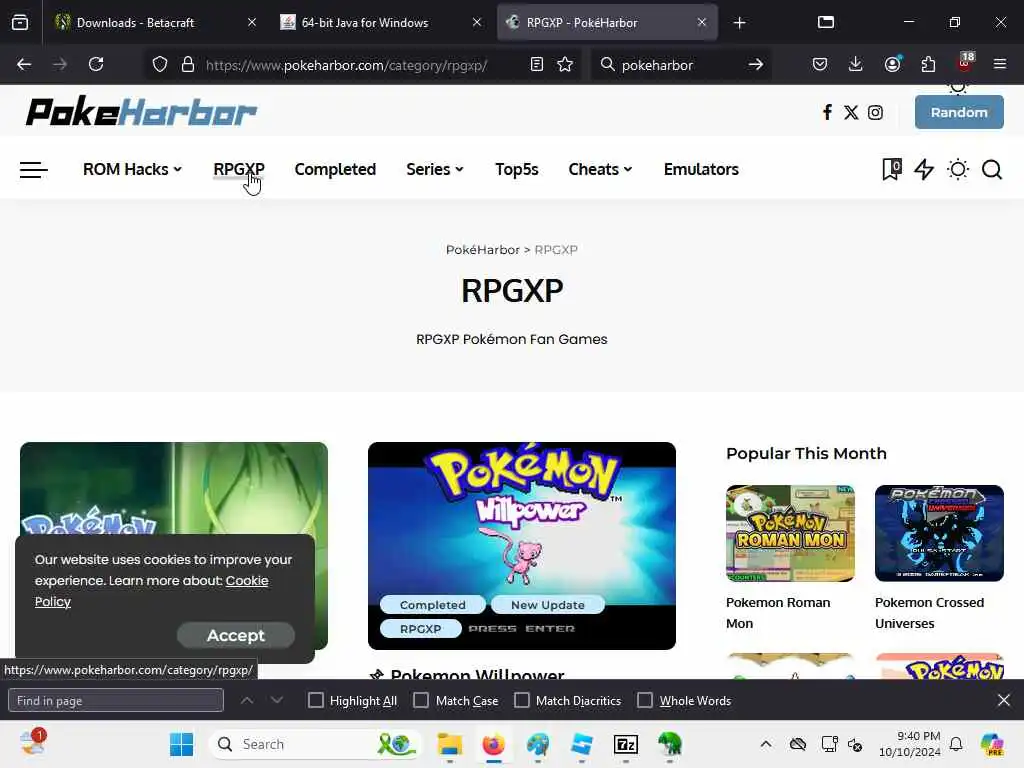
Task: Open the Top5s nav menu item
Action: (x=517, y=169)
